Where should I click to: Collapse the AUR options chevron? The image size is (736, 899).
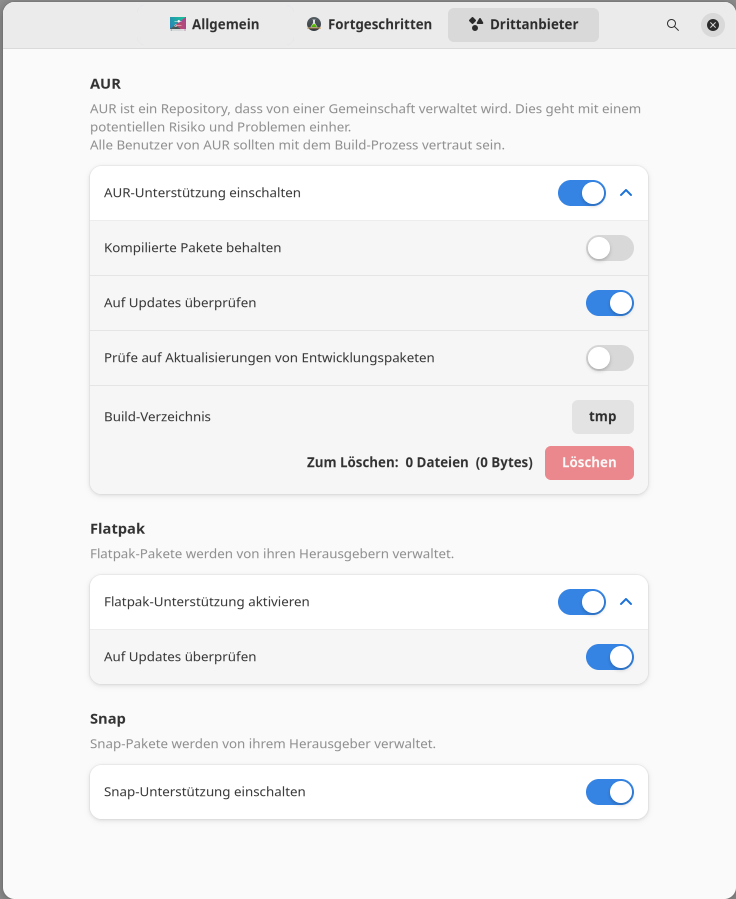pos(627,193)
